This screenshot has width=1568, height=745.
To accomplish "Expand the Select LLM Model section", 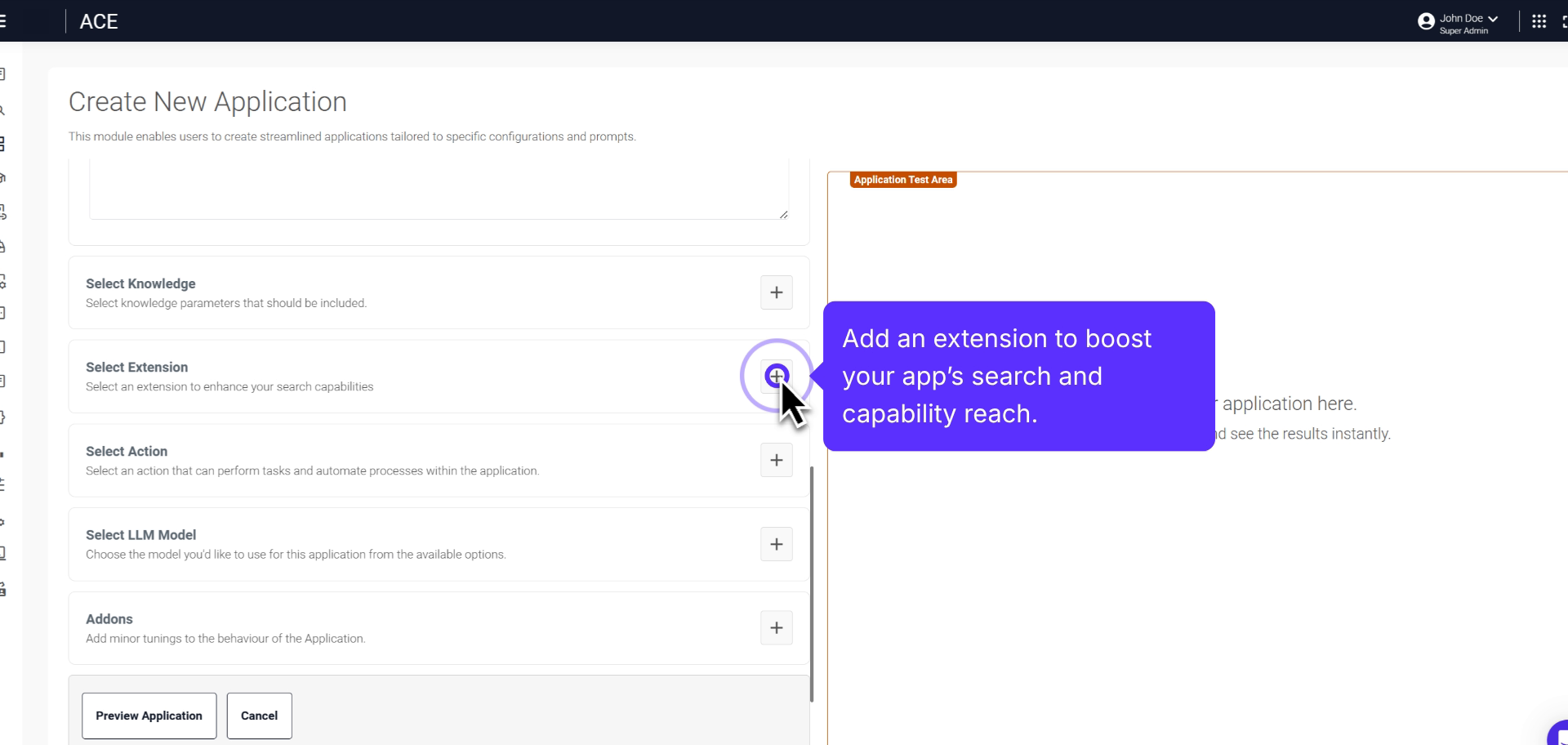I will click(x=776, y=544).
